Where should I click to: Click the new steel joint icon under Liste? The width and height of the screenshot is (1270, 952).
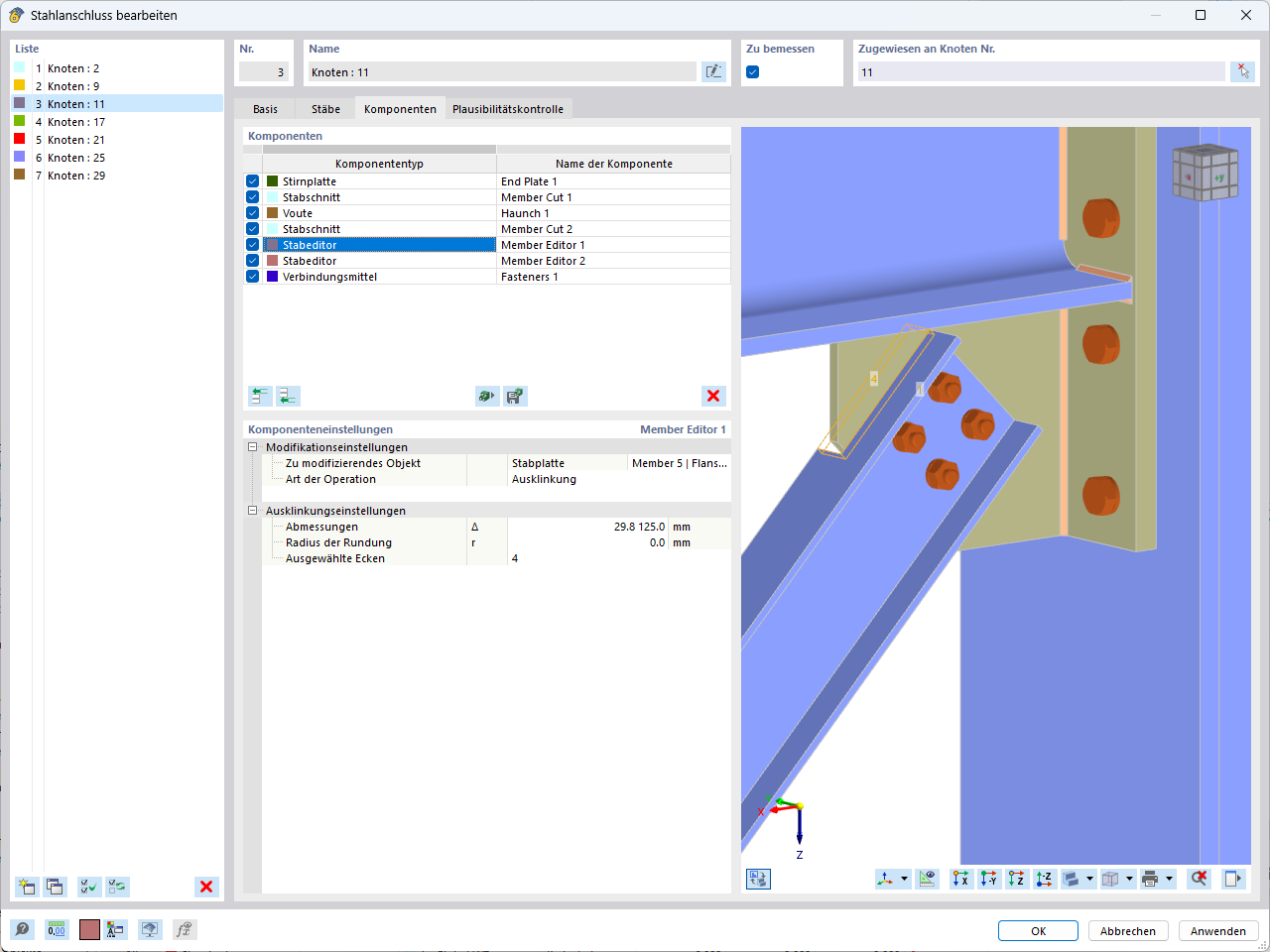pyautogui.click(x=27, y=887)
